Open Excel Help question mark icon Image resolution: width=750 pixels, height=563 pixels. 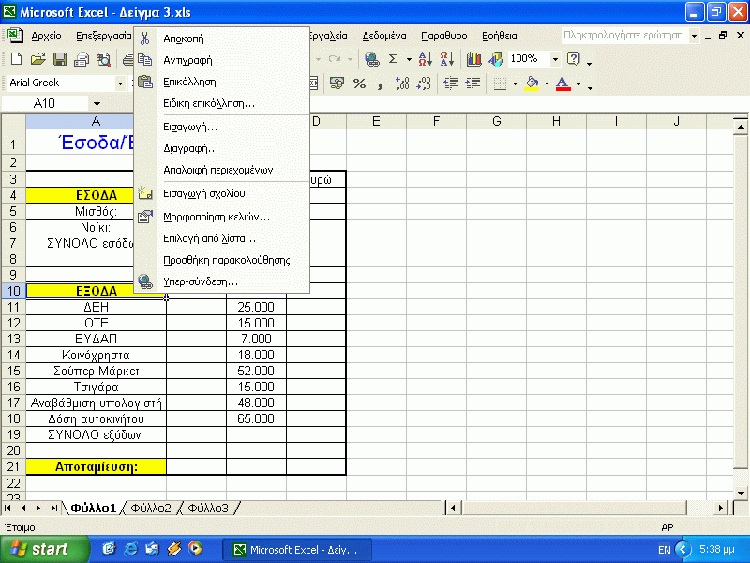[573, 59]
